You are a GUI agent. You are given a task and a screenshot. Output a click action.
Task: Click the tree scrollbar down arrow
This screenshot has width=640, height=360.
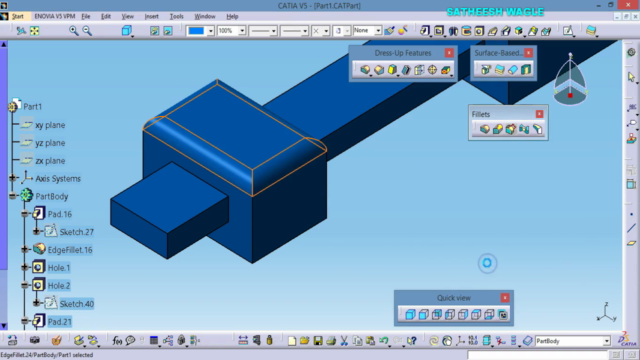pyautogui.click(x=4, y=326)
